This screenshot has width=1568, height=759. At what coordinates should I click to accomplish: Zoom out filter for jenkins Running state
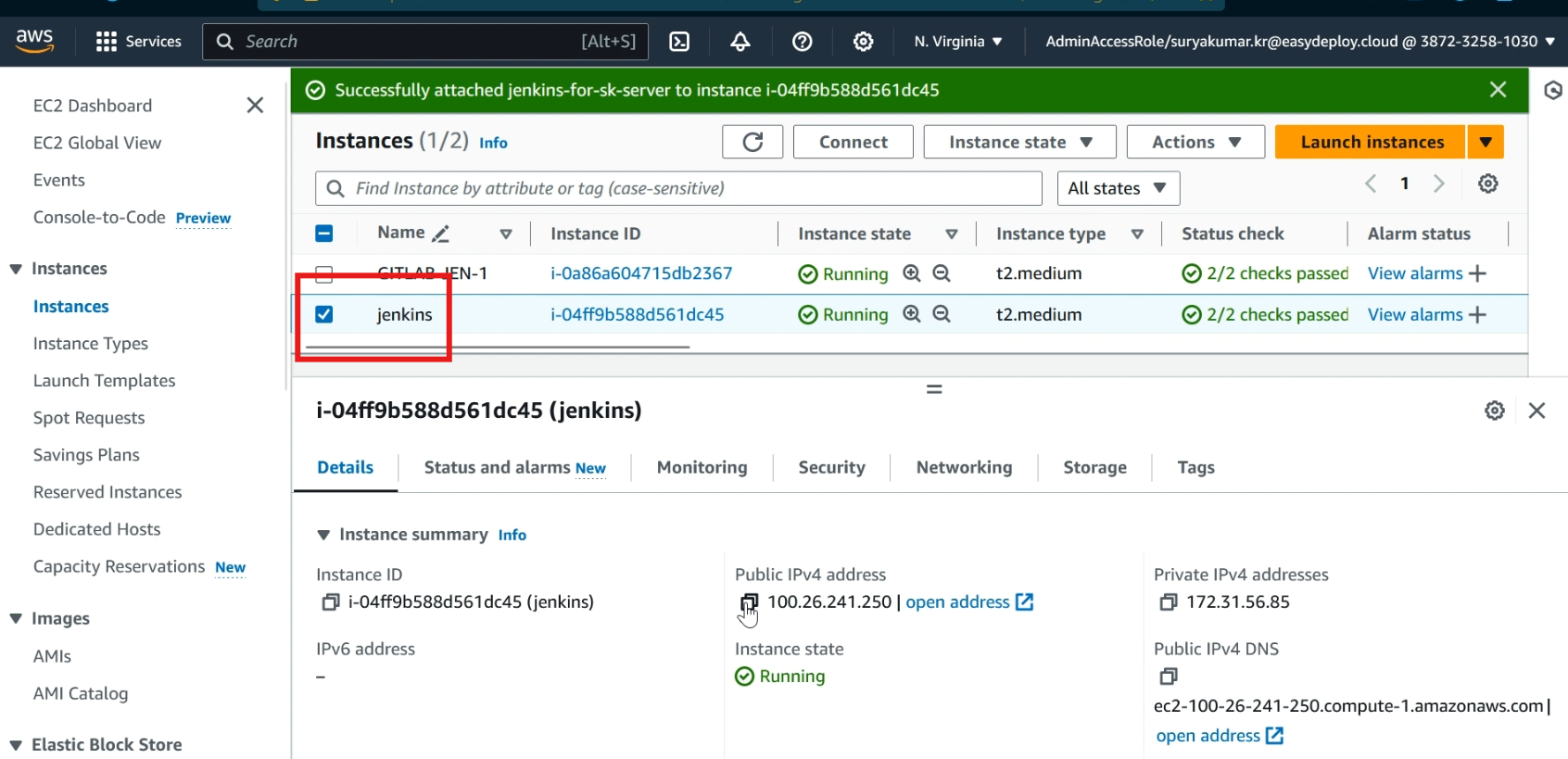coord(942,314)
